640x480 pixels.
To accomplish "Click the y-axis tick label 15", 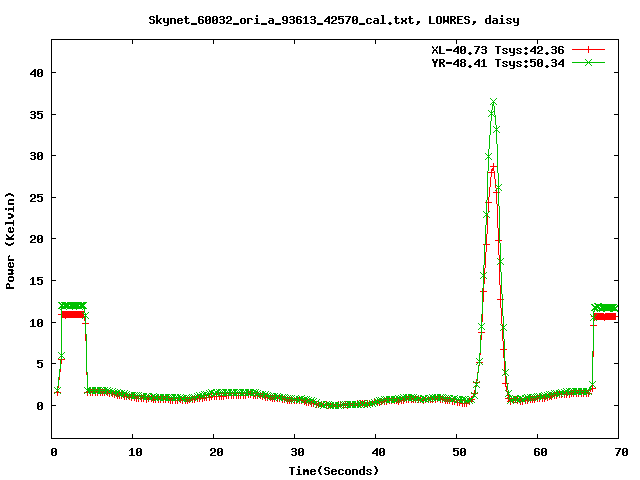I will [x=37, y=281].
